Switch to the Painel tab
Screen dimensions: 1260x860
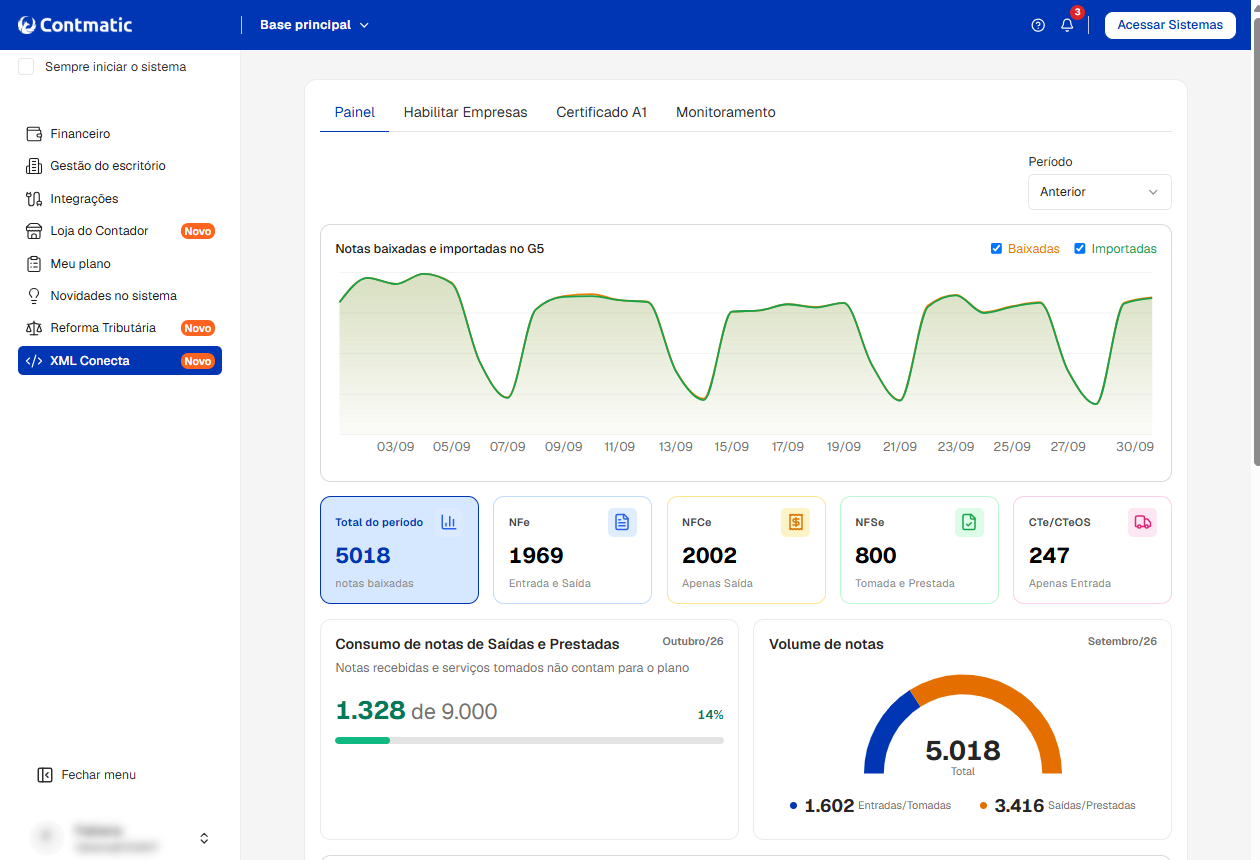click(355, 112)
